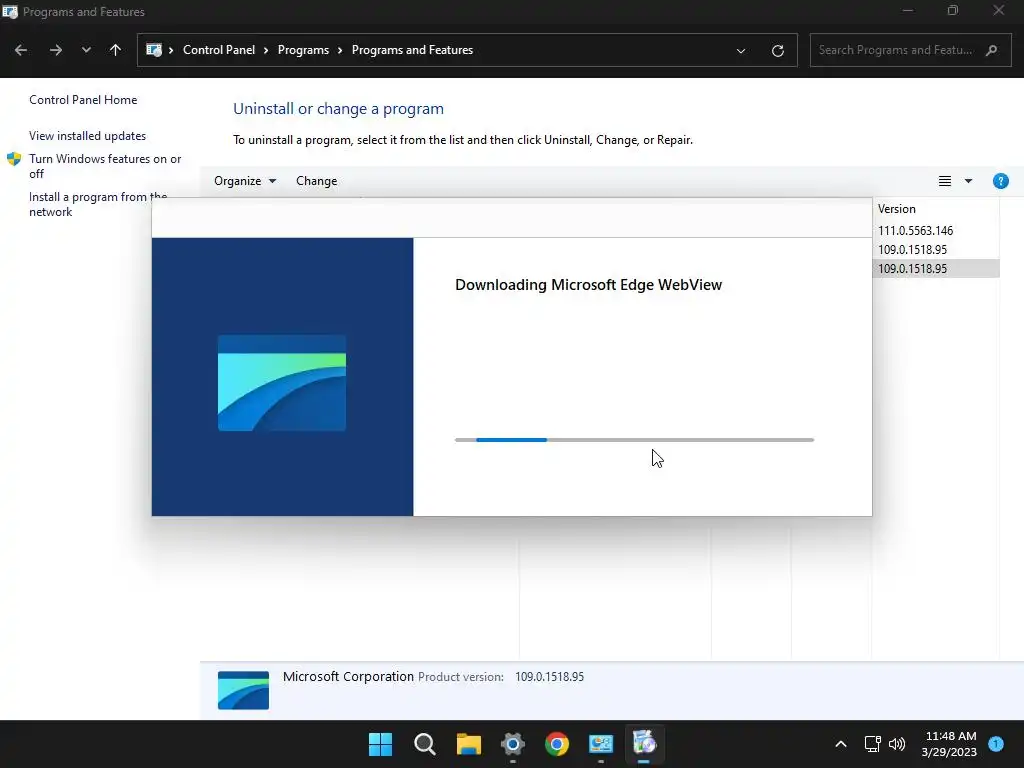Select the highlighted 109.0.1518.95 version row
This screenshot has height=768, width=1024.
coord(935,268)
